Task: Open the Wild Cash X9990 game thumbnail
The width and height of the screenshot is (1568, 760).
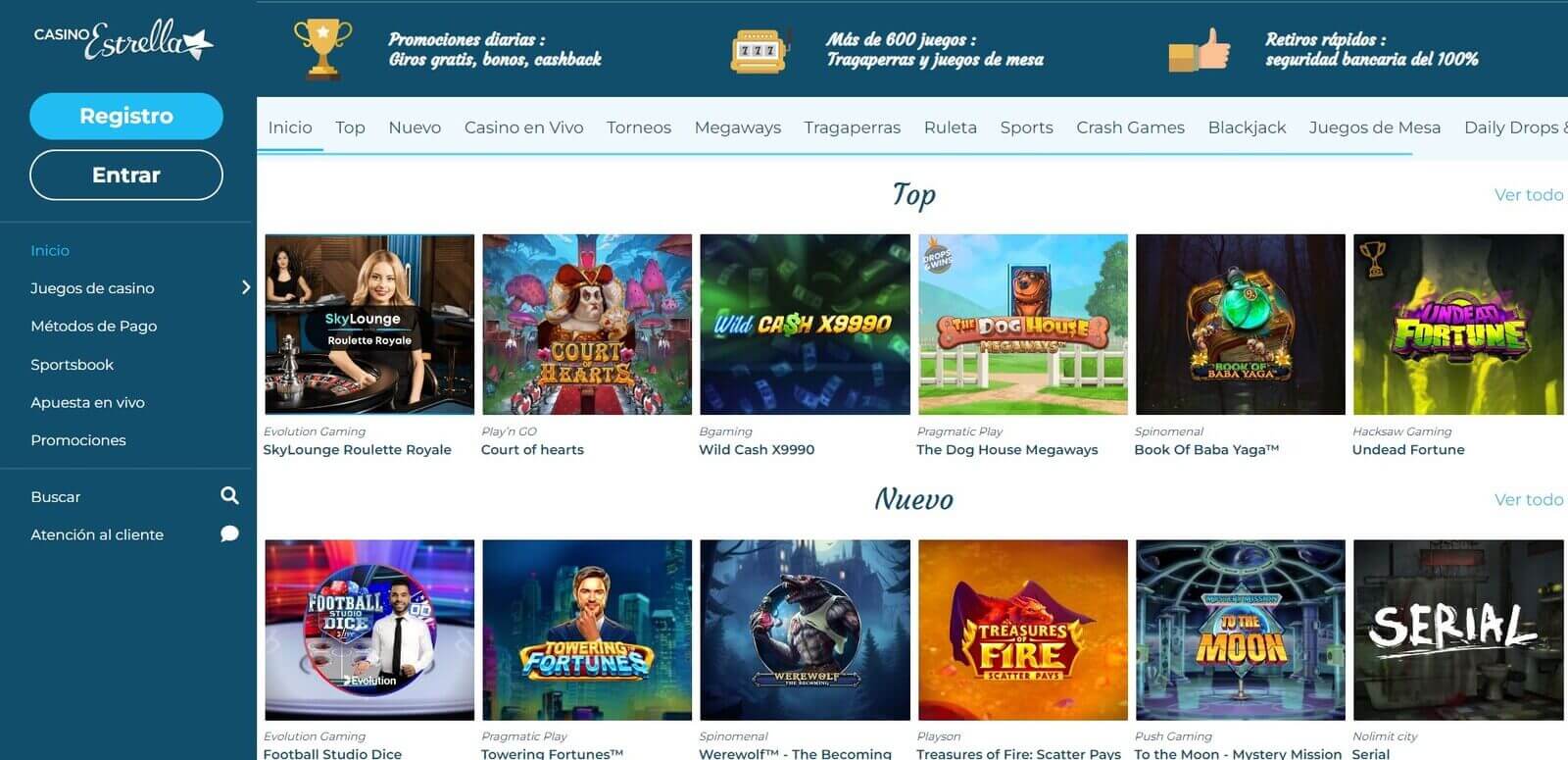Action: pos(805,325)
